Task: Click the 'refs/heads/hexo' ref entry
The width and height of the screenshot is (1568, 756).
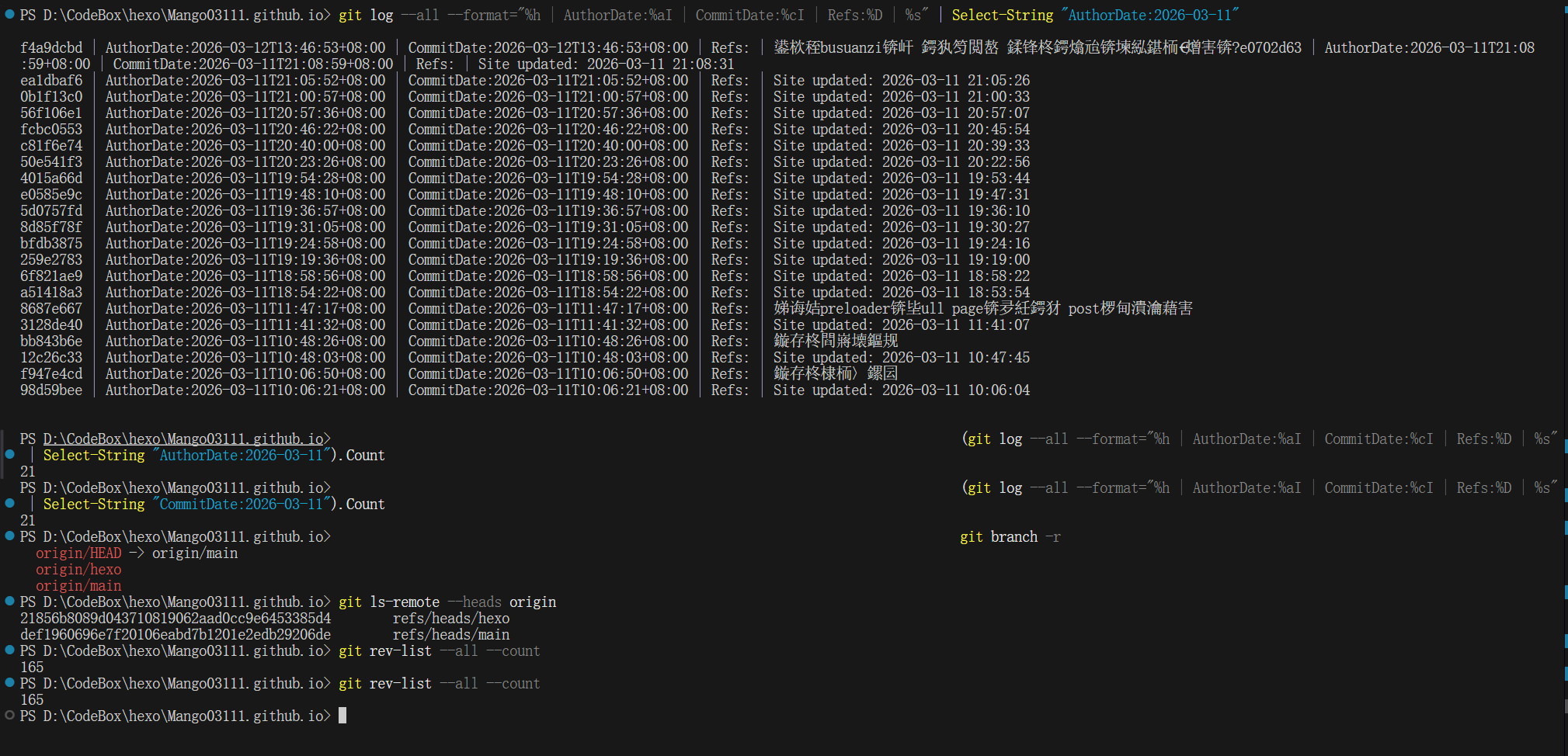Action: [451, 618]
